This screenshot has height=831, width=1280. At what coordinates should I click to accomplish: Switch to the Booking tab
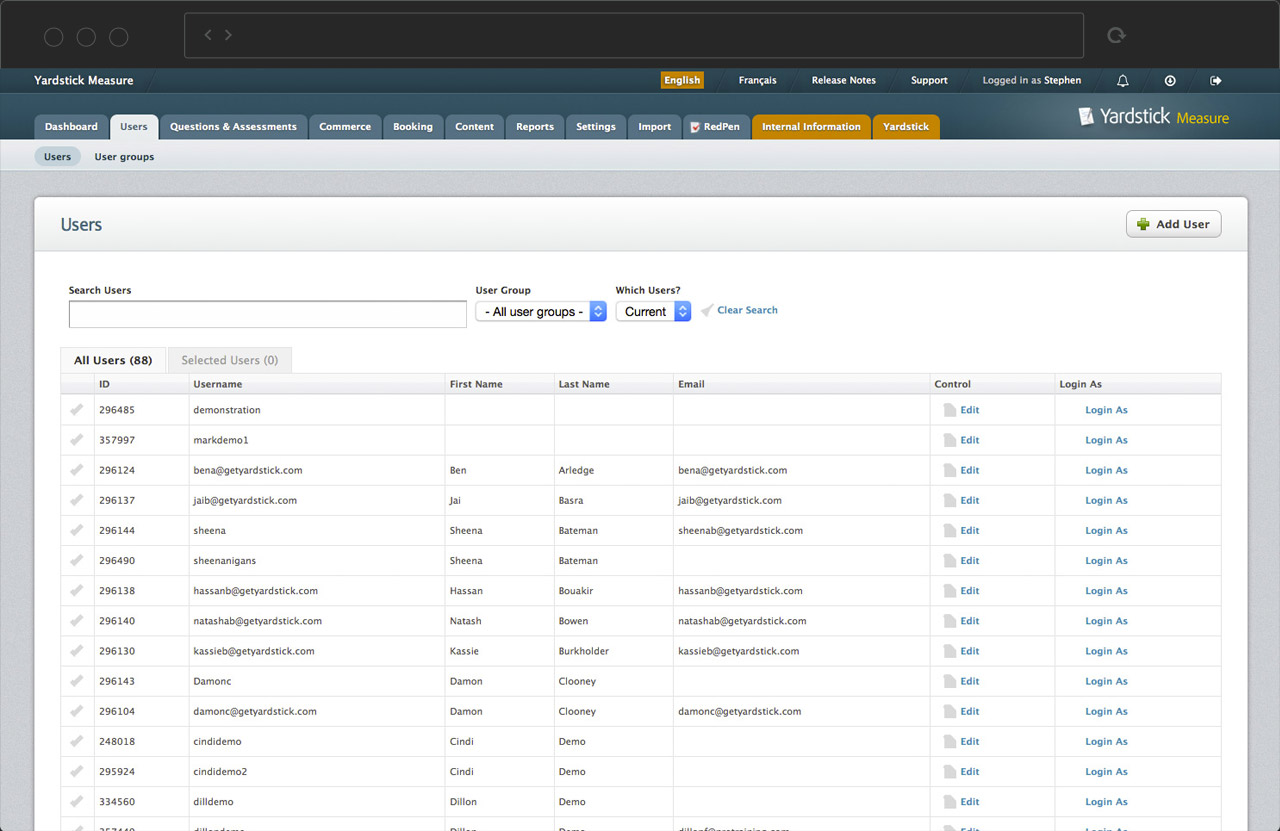point(413,127)
